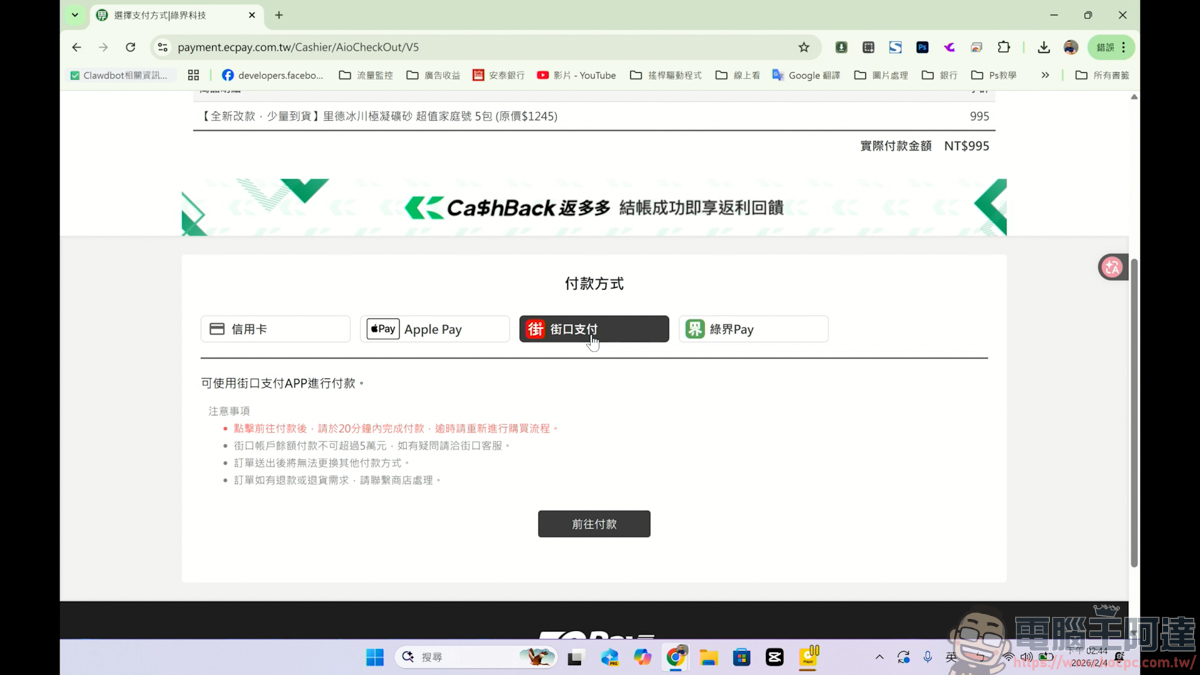Select 綠界Pay payment method
Screen dimensions: 1200x675
[753, 328]
